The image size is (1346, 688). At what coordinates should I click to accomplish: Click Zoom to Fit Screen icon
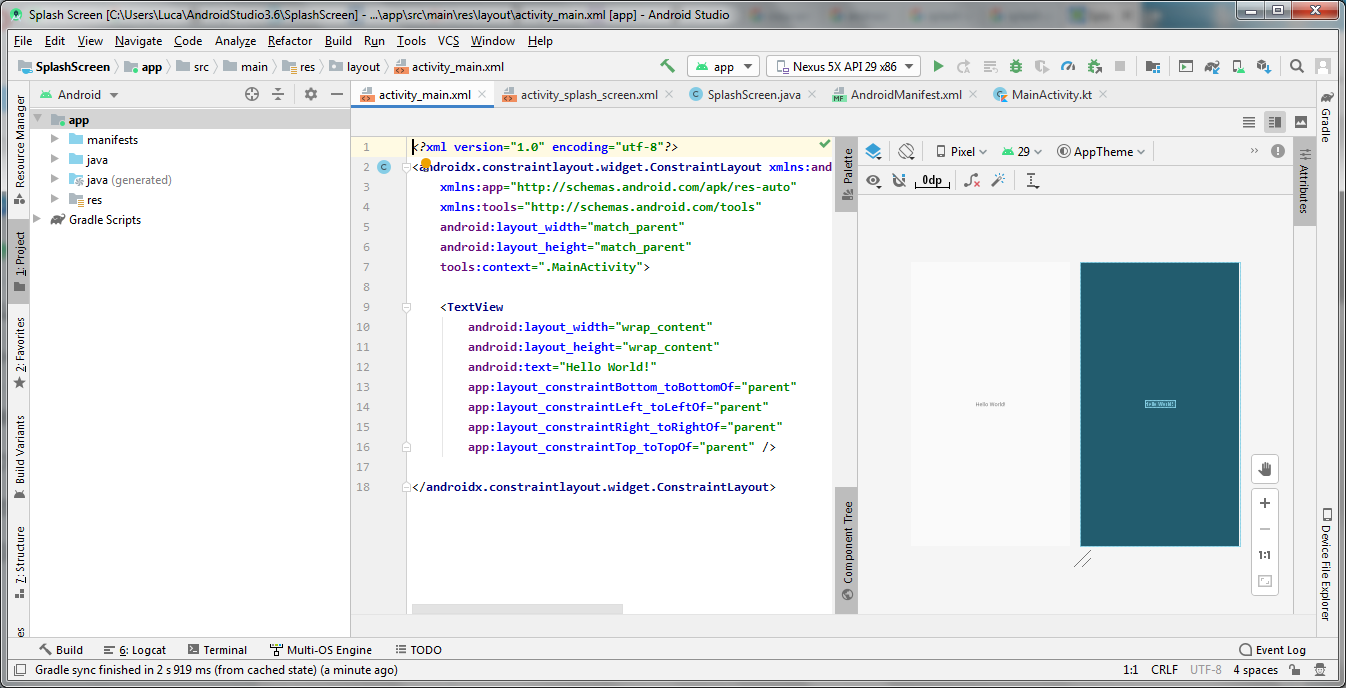point(1265,581)
